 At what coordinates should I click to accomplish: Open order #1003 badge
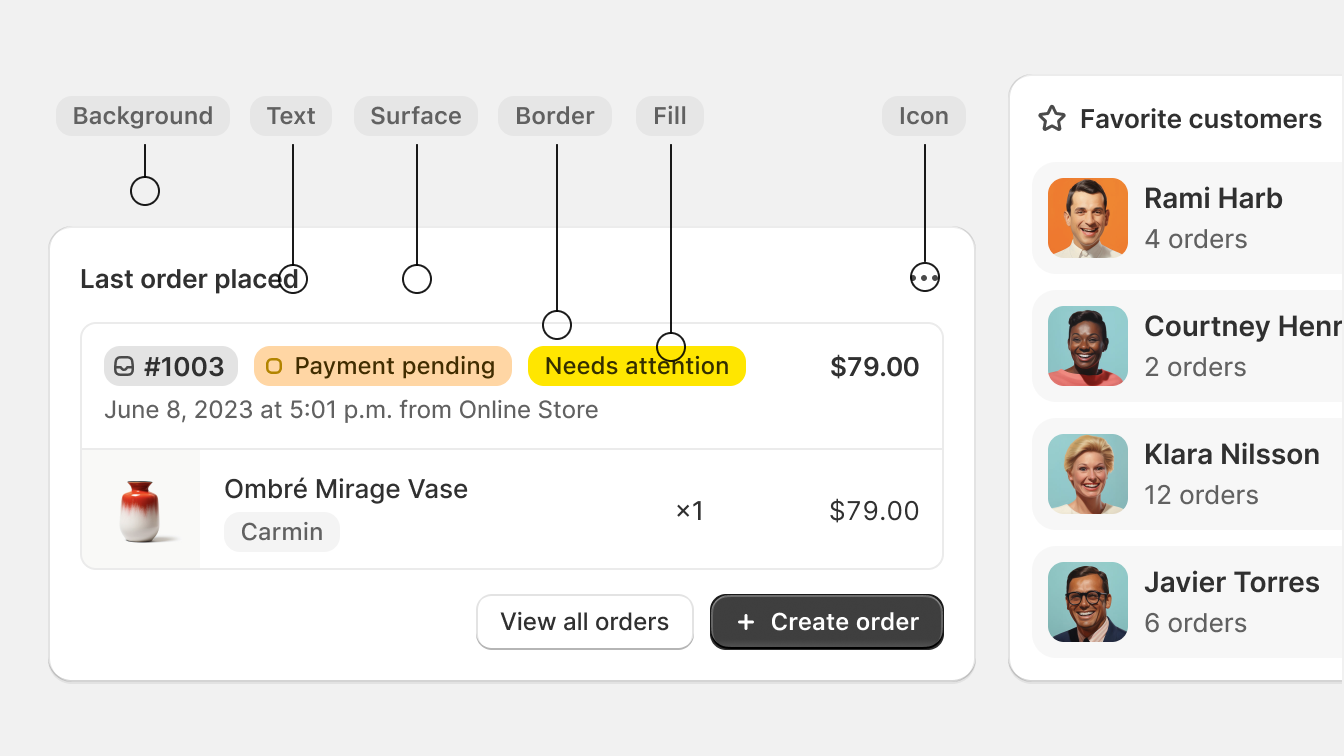pos(171,366)
